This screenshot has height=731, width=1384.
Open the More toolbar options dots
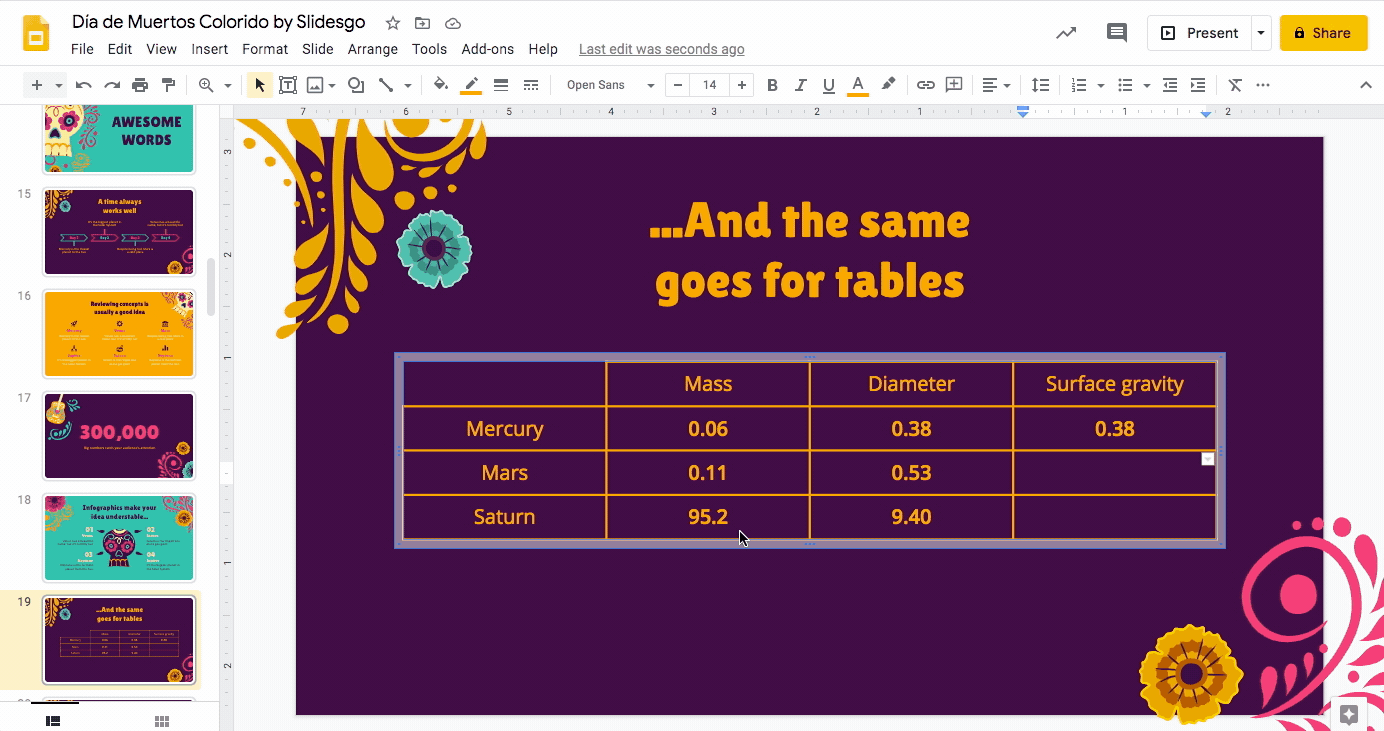pyautogui.click(x=1263, y=85)
